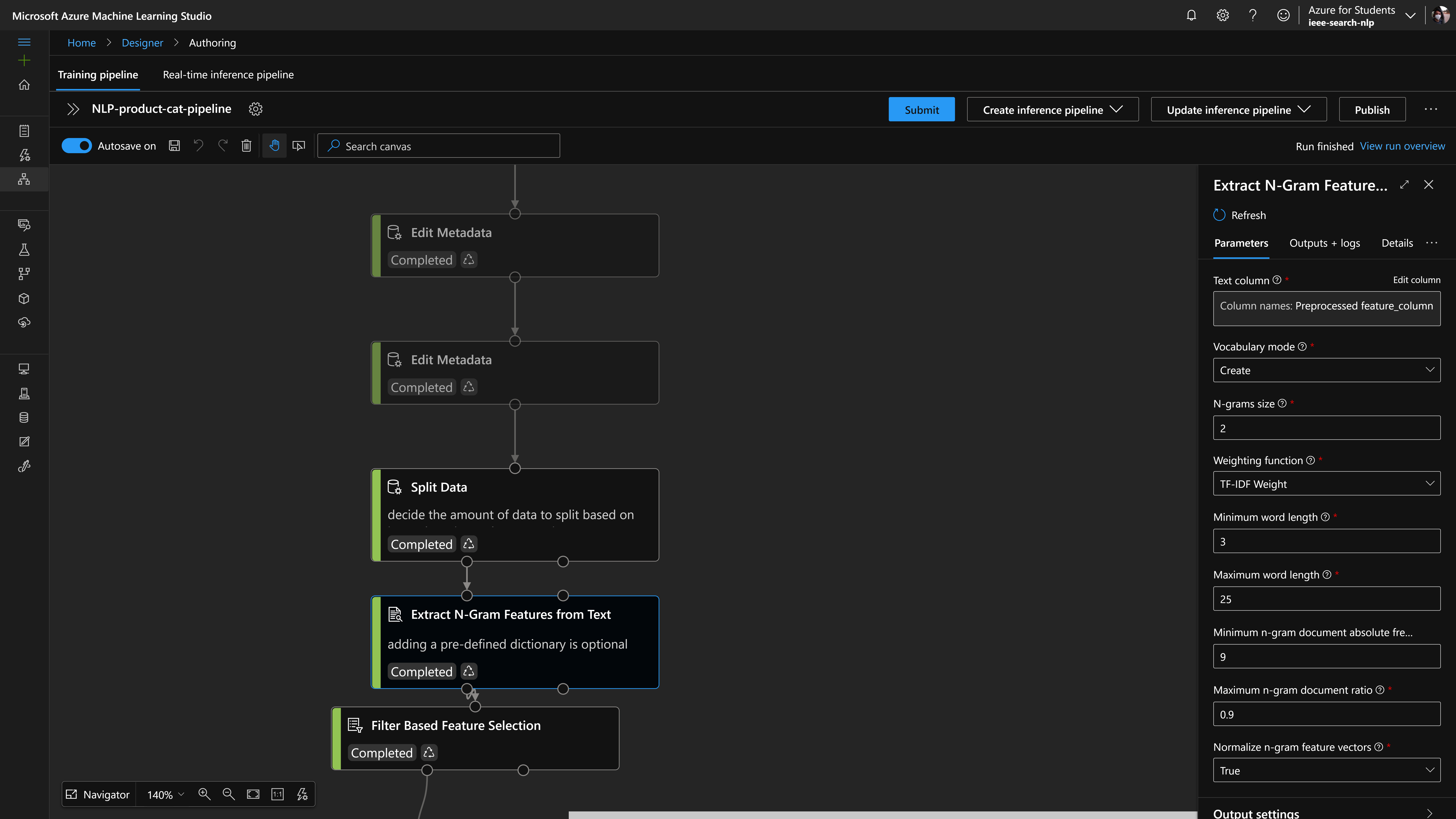This screenshot has height=819, width=1456.
Task: Open the Outputs + logs tab
Action: coord(1324,243)
